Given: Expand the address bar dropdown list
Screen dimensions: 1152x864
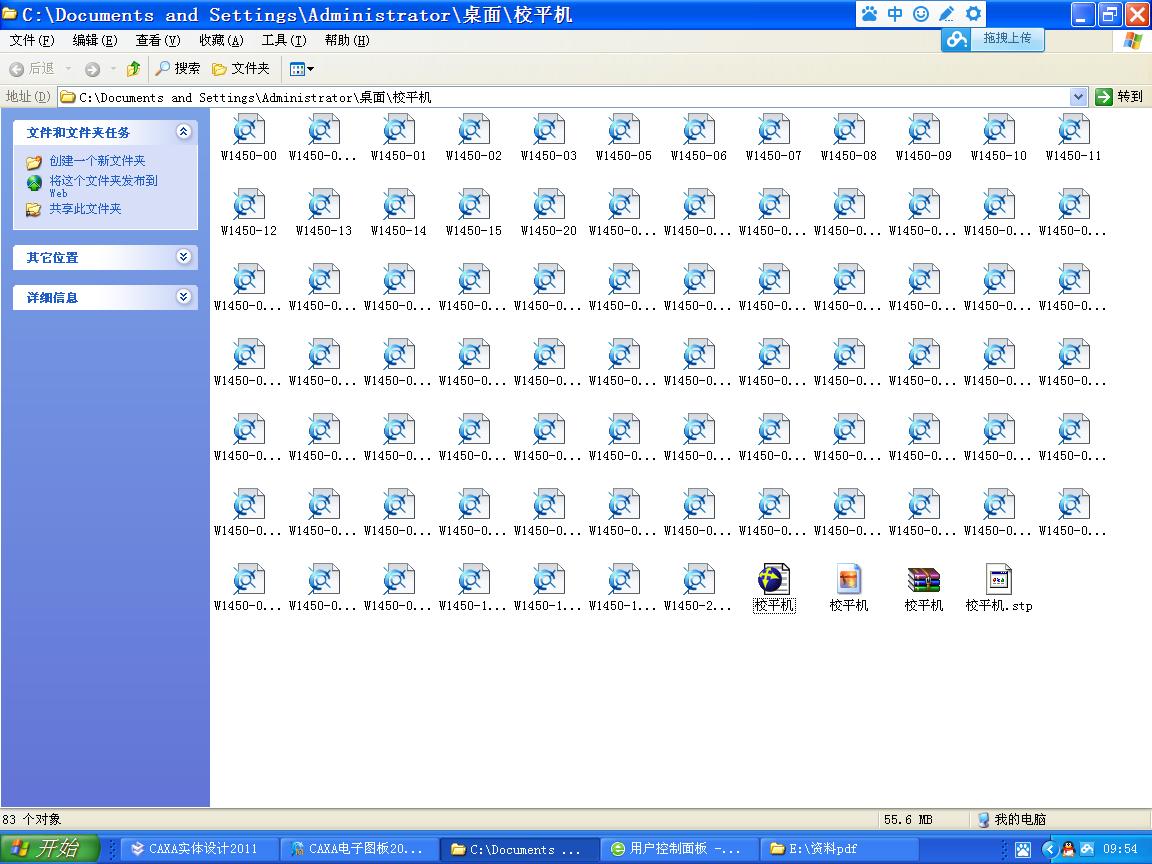Looking at the screenshot, I should tap(1078, 97).
